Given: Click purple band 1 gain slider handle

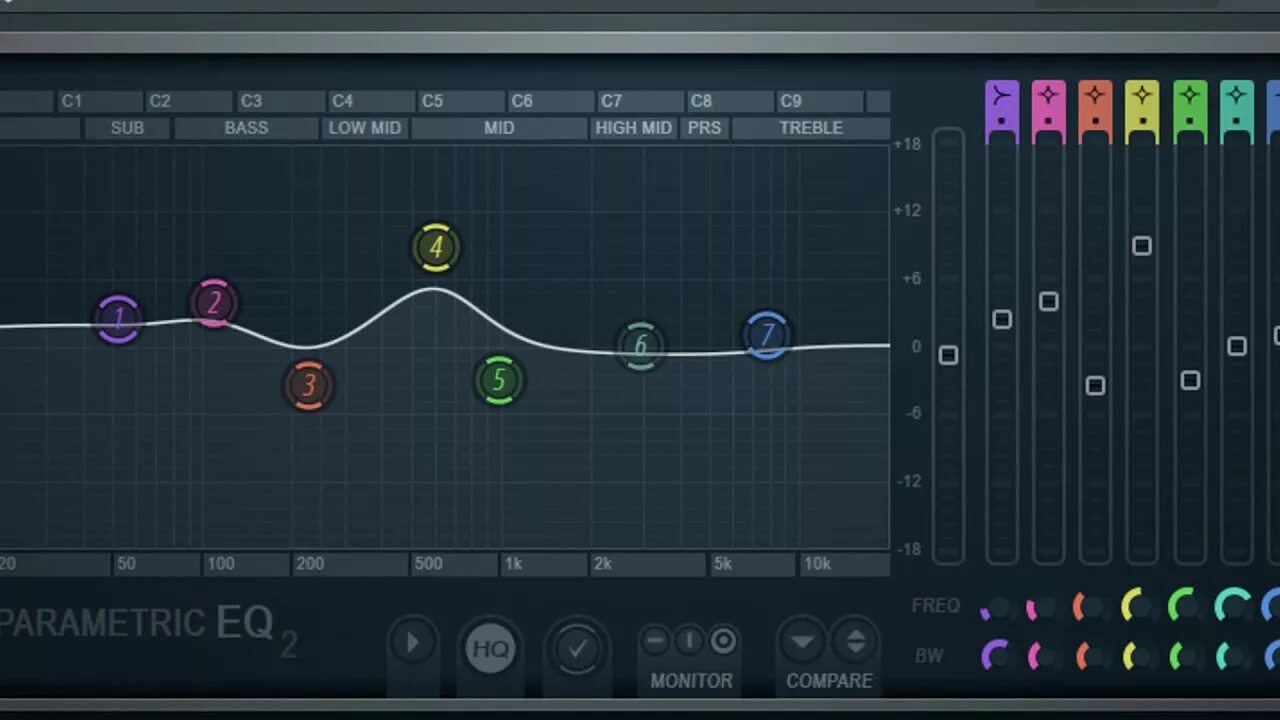Looking at the screenshot, I should (1002, 319).
